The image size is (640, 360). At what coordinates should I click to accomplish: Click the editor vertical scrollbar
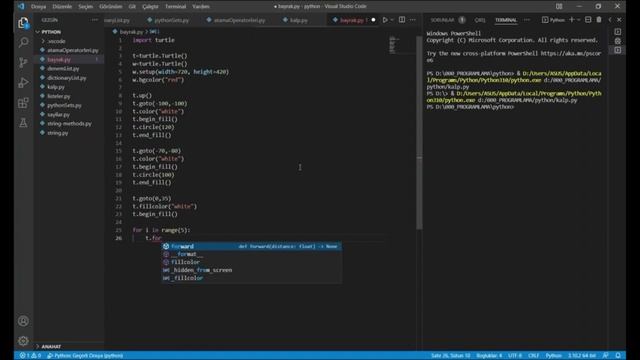[x=419, y=133]
